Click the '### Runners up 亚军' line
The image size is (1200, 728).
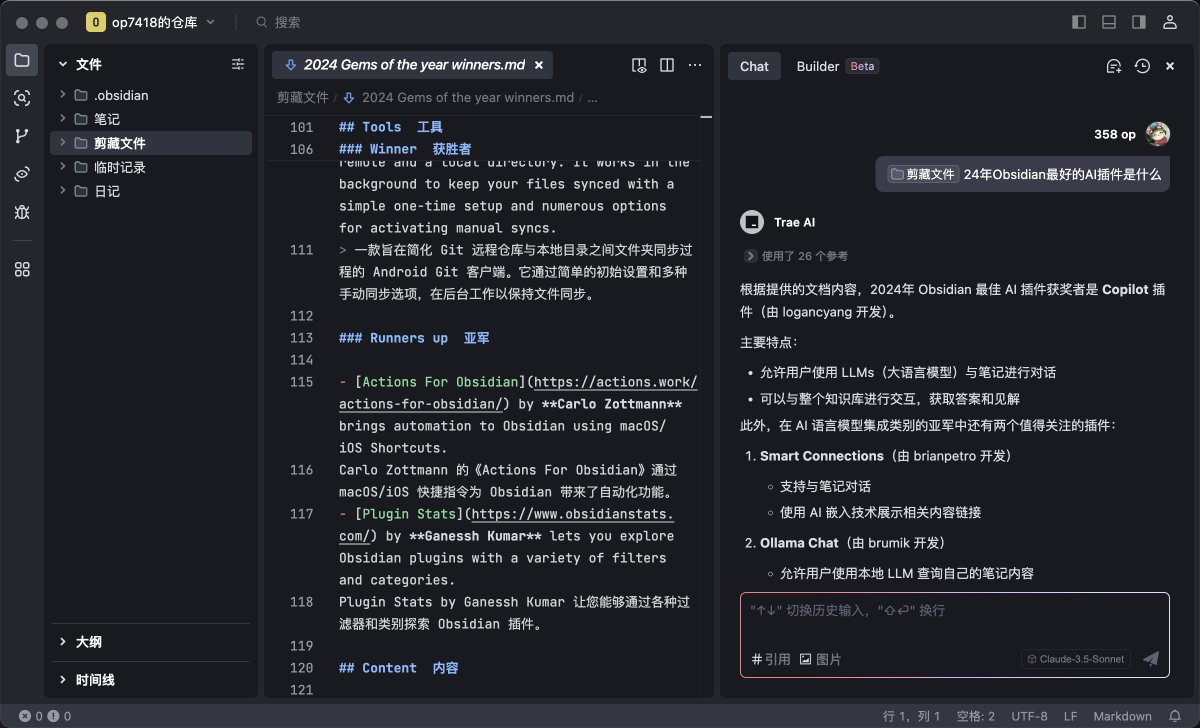[x=413, y=338]
